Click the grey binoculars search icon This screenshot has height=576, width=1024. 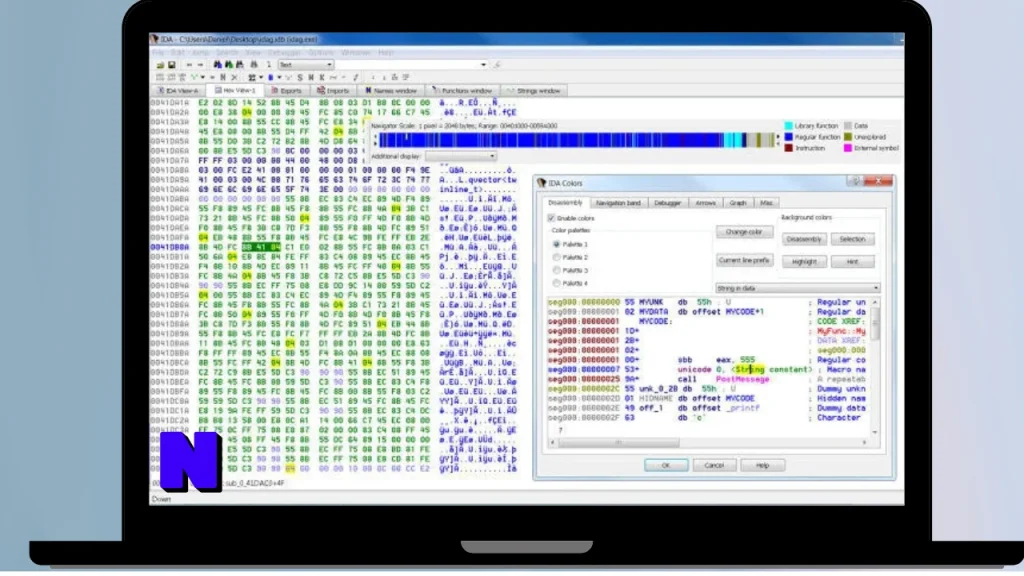pyautogui.click(x=240, y=65)
